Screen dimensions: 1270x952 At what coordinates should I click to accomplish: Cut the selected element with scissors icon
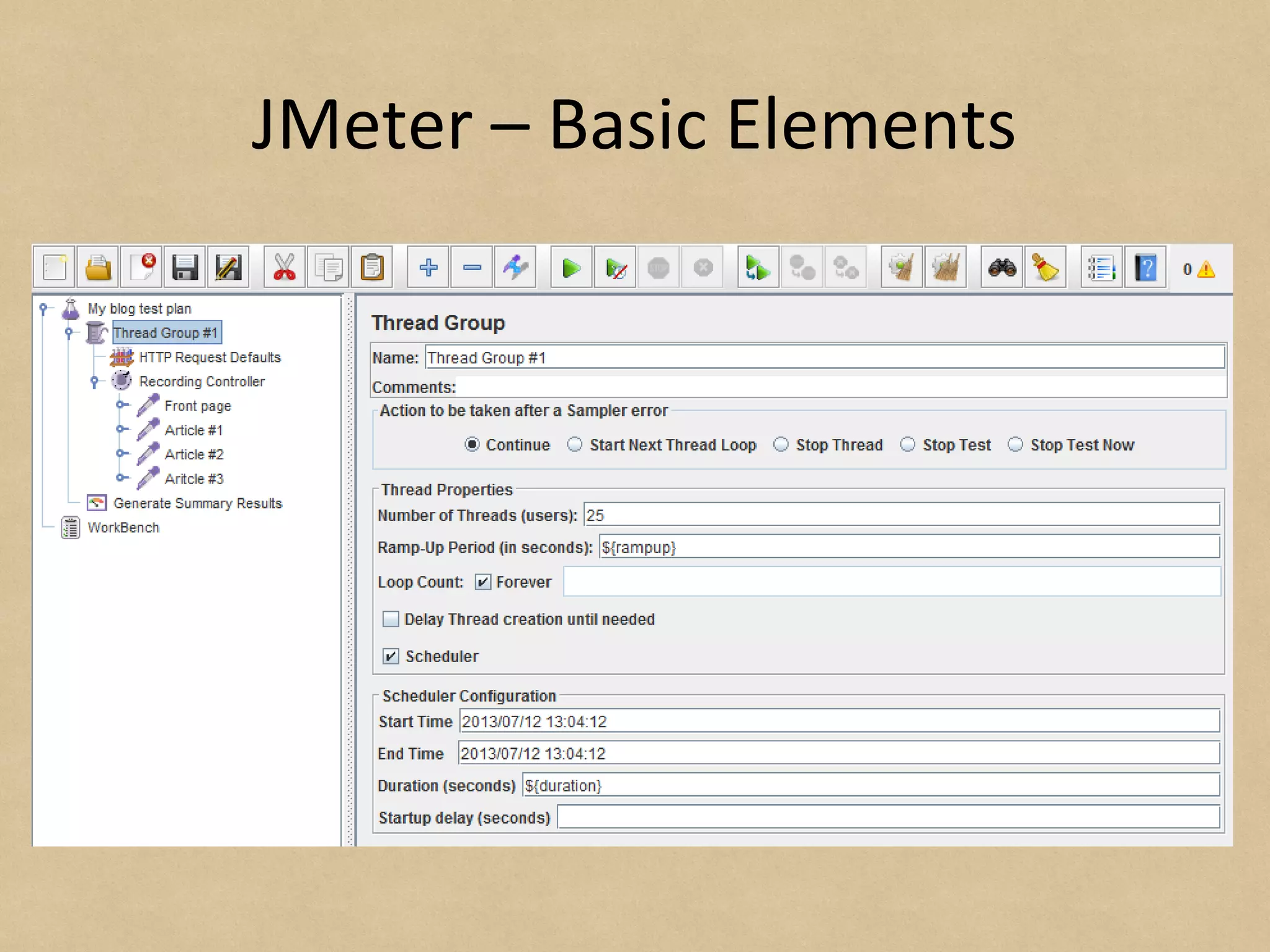pyautogui.click(x=285, y=268)
